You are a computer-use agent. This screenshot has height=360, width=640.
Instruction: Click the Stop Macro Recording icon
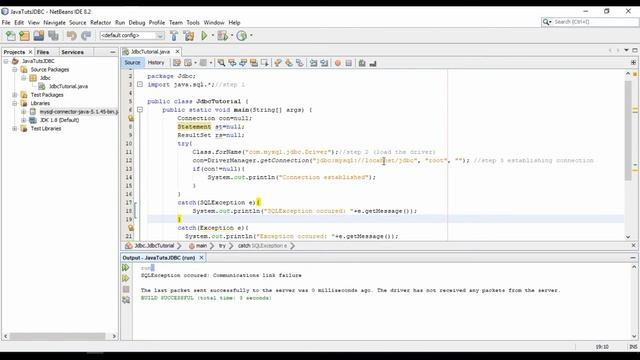pos(349,63)
